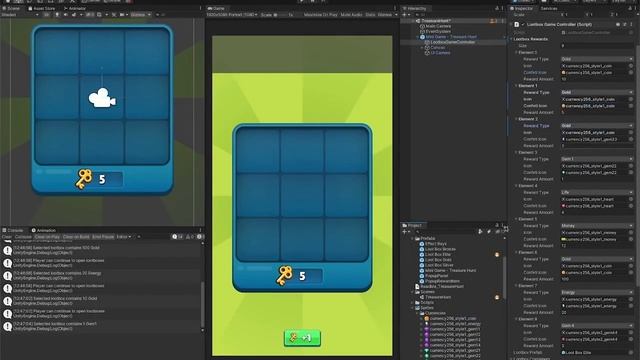This screenshot has width=640, height=360.
Task: Toggle scene audio icon
Action: tap(65, 15)
